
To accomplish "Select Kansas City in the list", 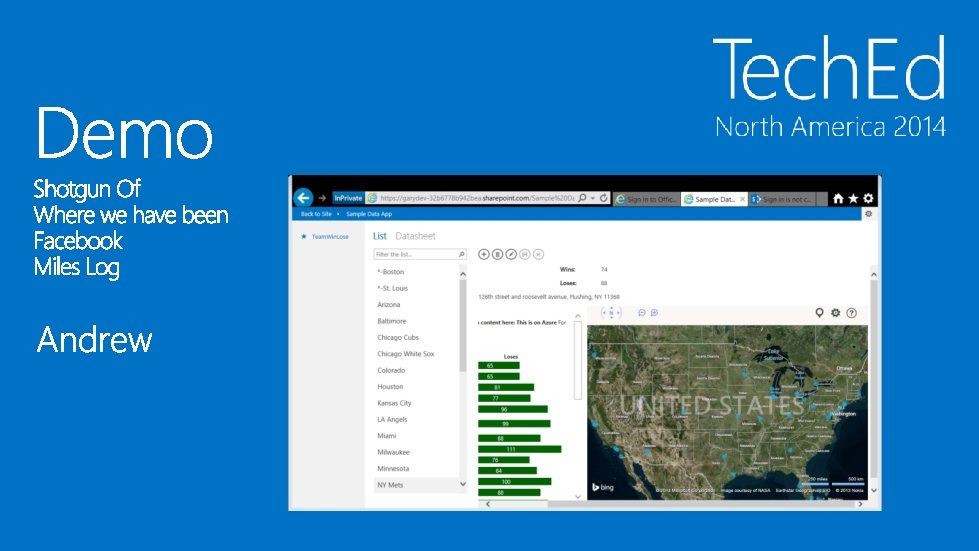I will pyautogui.click(x=416, y=403).
